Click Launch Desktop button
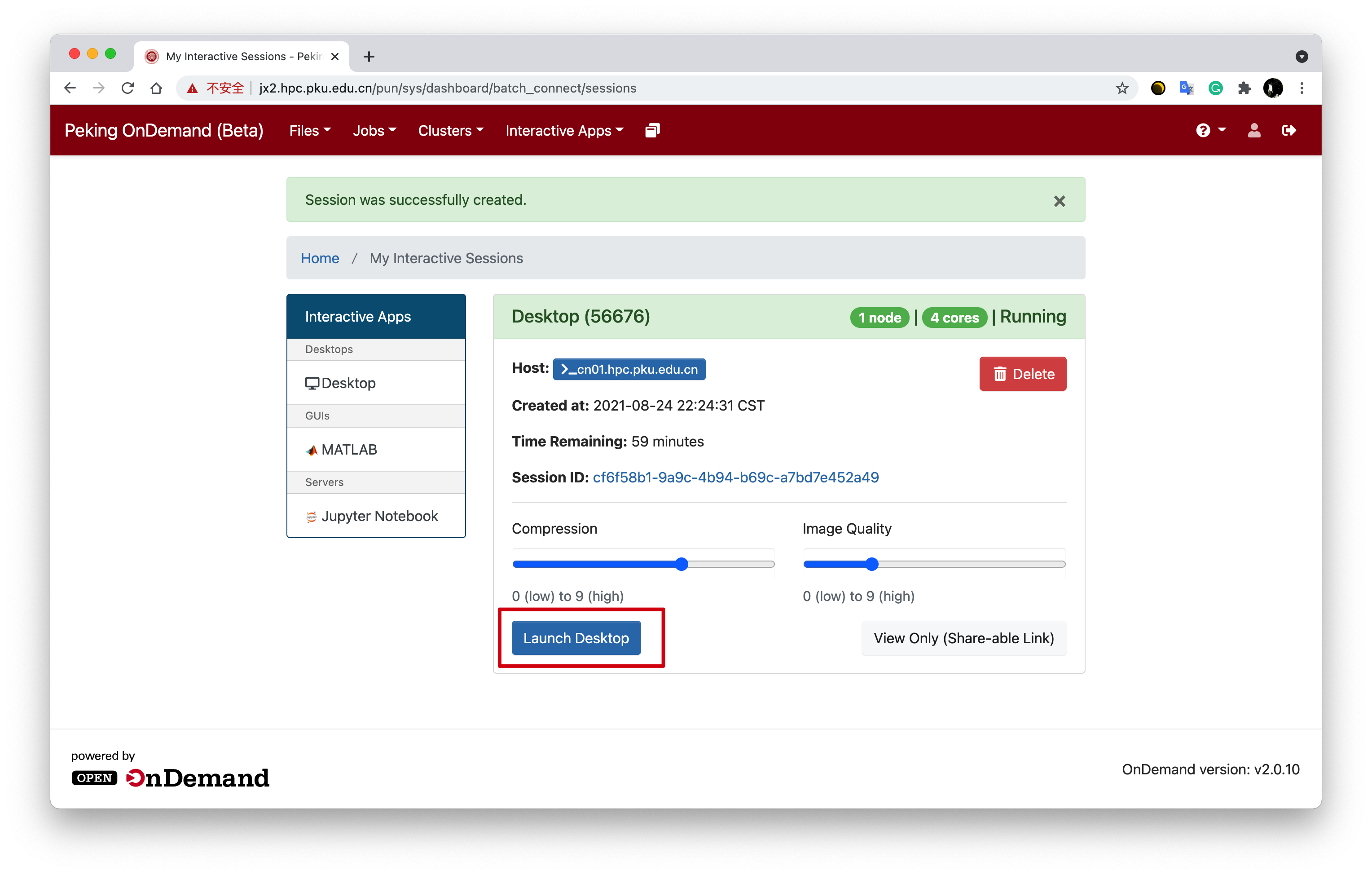 pyautogui.click(x=576, y=638)
